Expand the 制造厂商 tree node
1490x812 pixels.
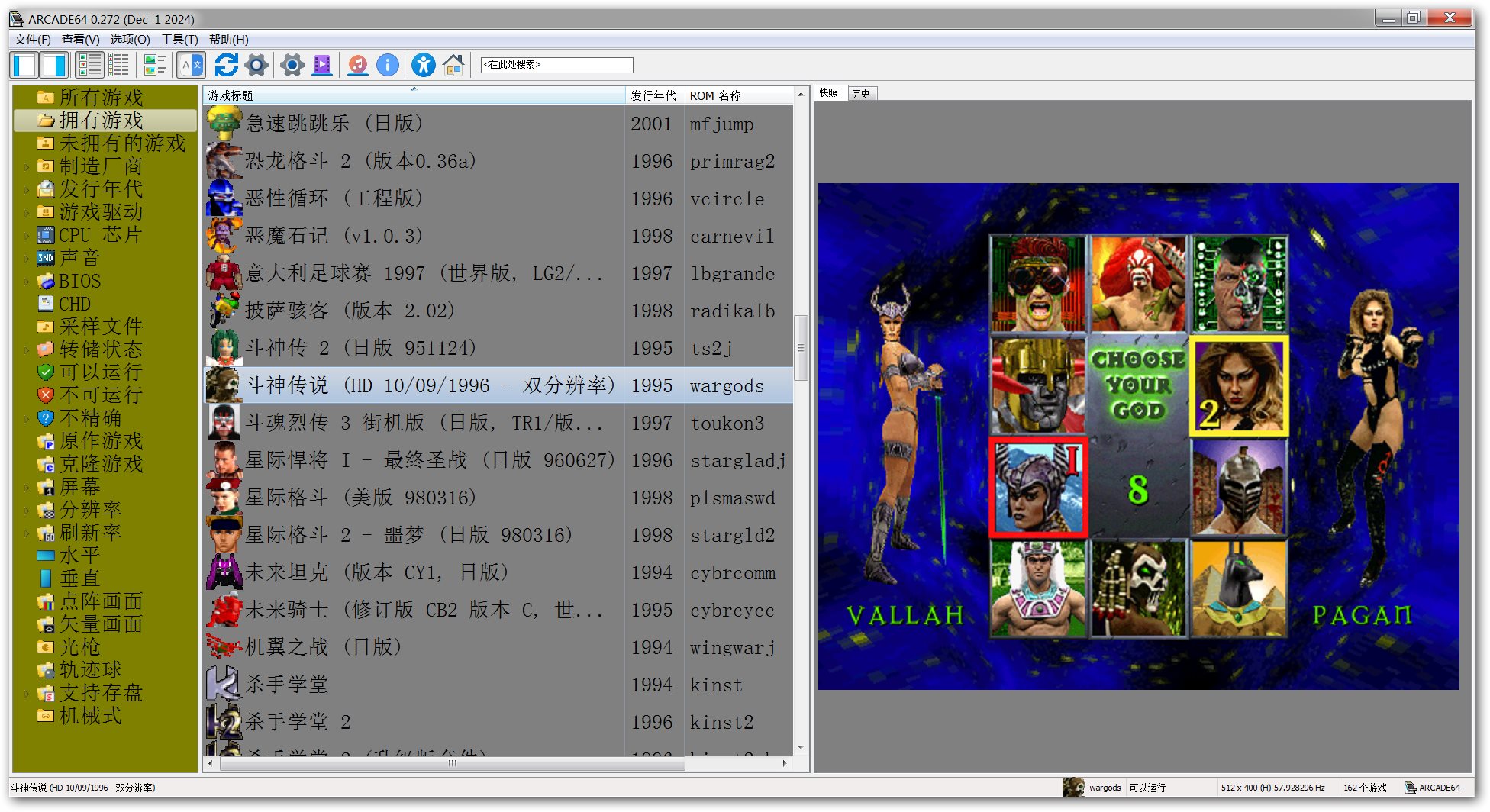coord(27,166)
